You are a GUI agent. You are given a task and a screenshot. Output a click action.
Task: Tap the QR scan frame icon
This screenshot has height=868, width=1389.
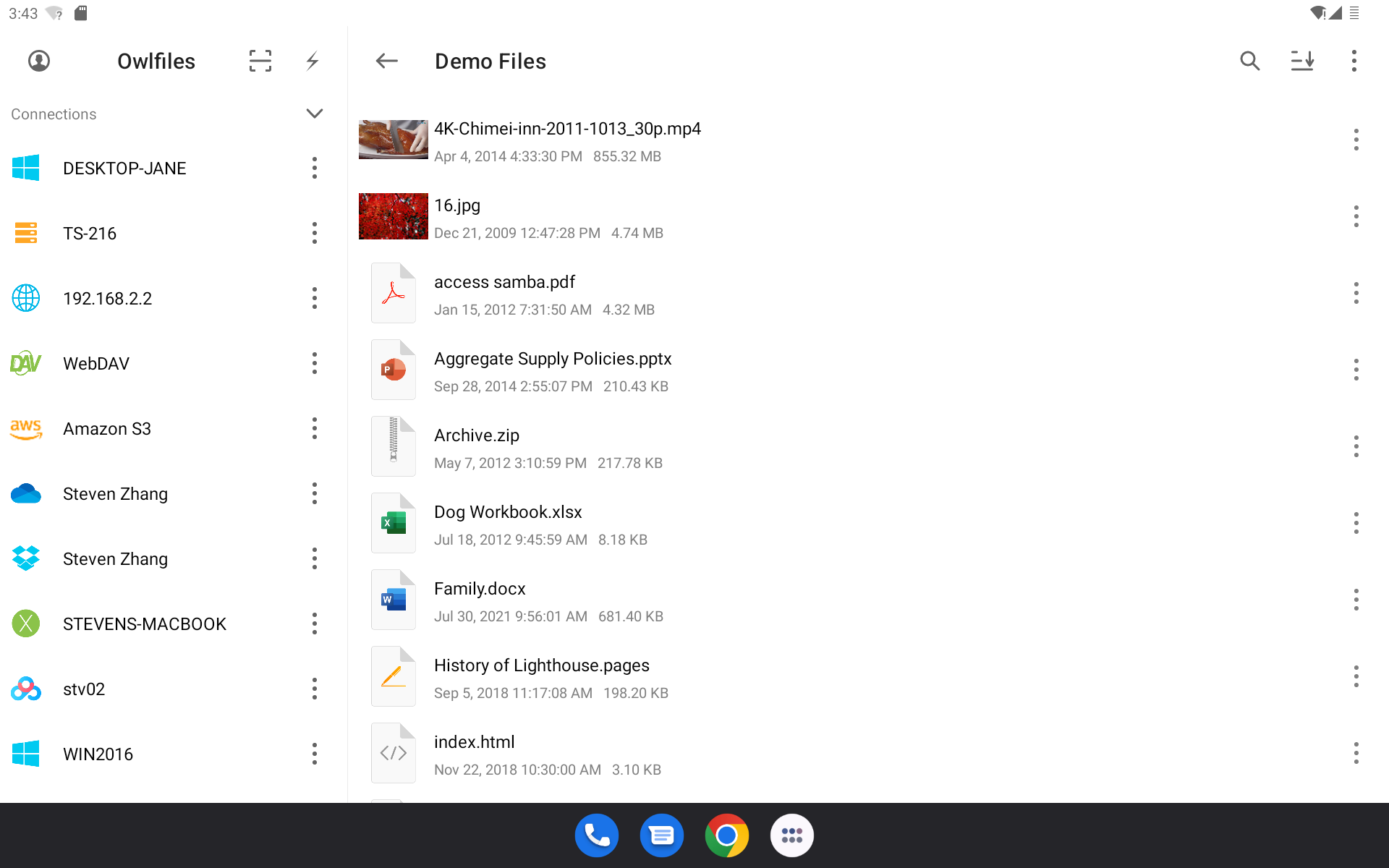pyautogui.click(x=260, y=61)
